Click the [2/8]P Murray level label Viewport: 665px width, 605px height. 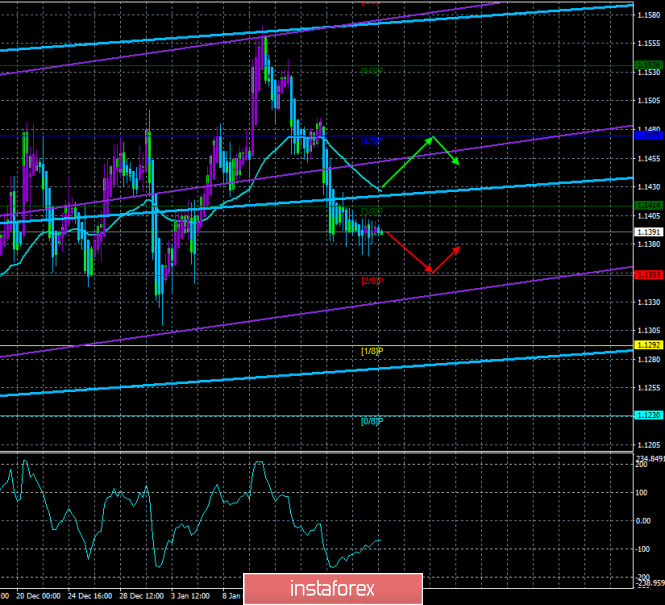[372, 281]
